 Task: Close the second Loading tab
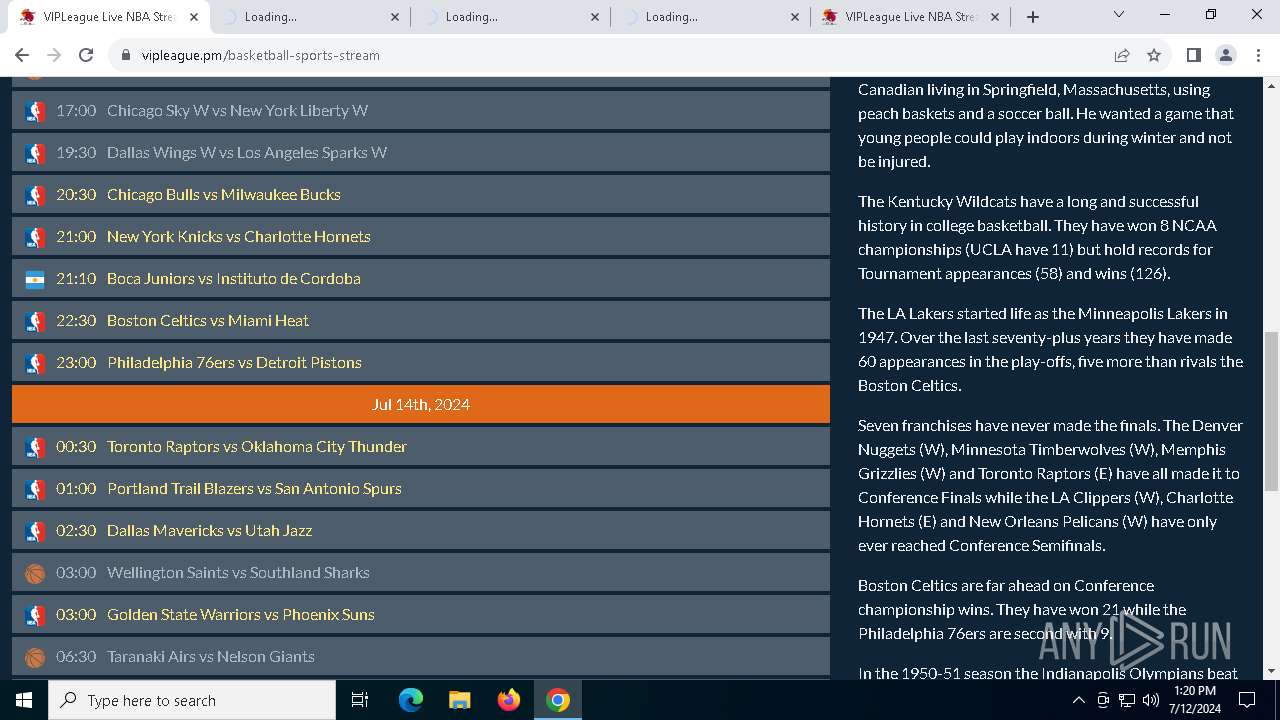point(394,17)
